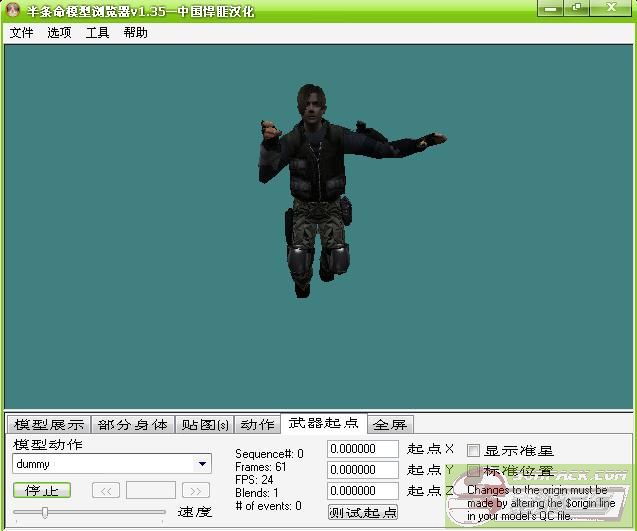Step to previous frame with << button
Screen dimensions: 637x531
click(106, 490)
